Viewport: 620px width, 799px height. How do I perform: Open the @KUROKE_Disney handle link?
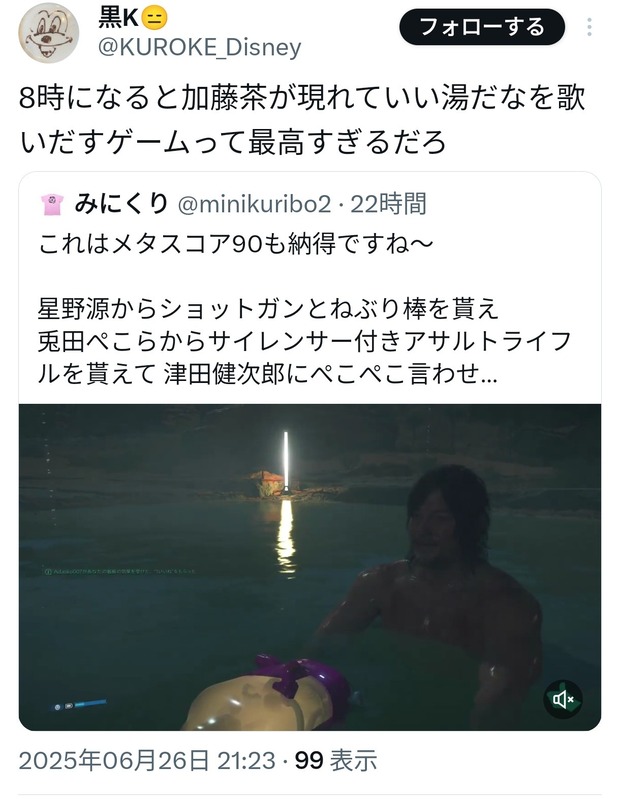(x=200, y=47)
